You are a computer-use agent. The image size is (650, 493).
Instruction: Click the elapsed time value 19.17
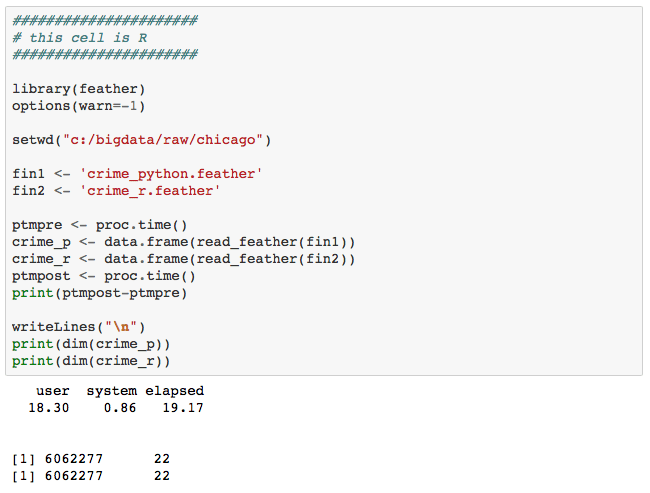pos(183,408)
